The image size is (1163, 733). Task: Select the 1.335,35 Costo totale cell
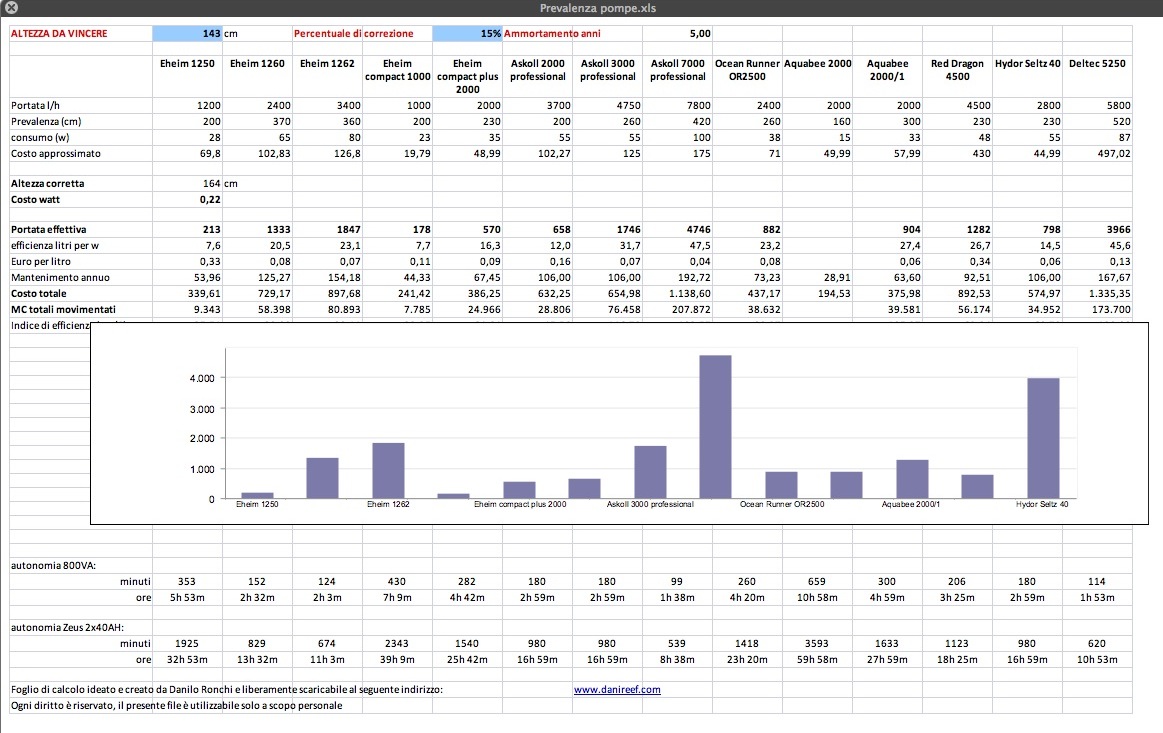pos(1097,294)
